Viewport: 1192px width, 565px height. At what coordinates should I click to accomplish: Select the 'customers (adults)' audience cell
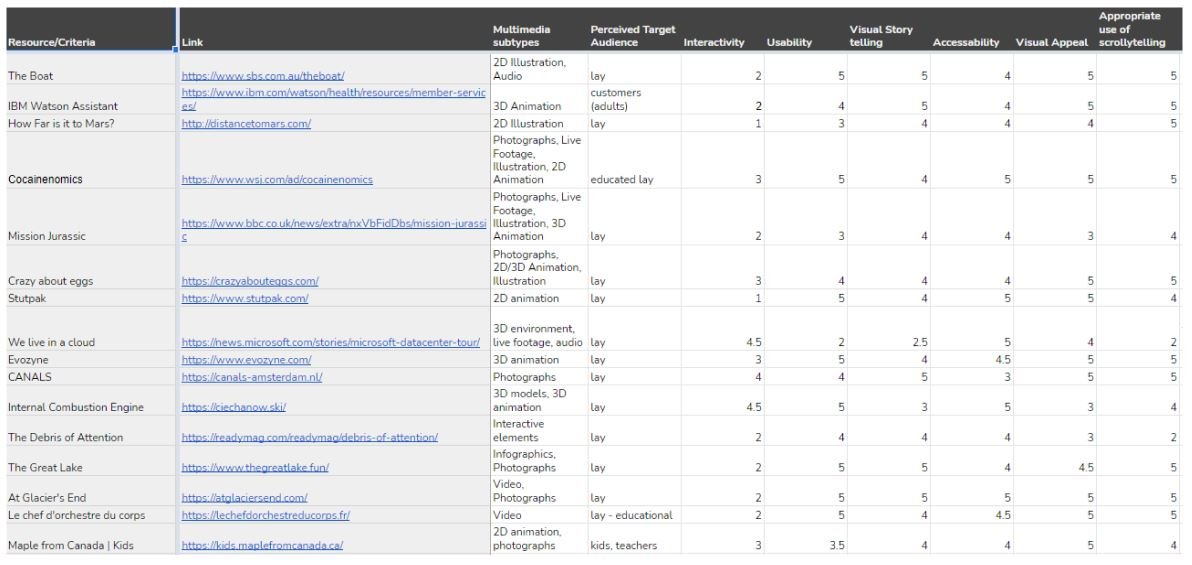(633, 100)
